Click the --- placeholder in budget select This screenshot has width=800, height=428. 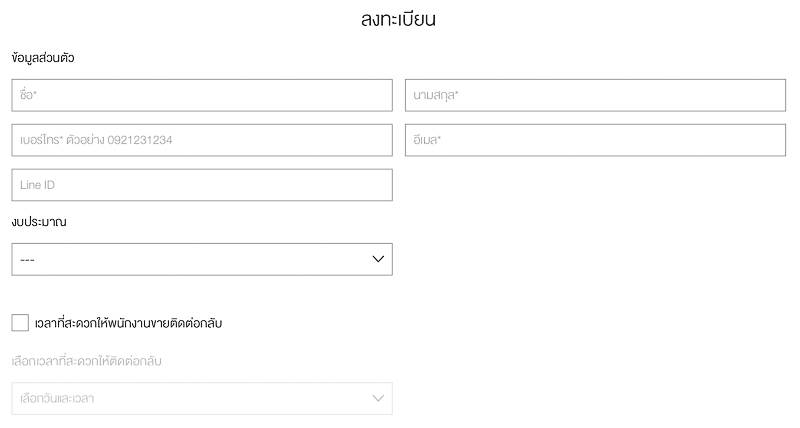[27, 260]
